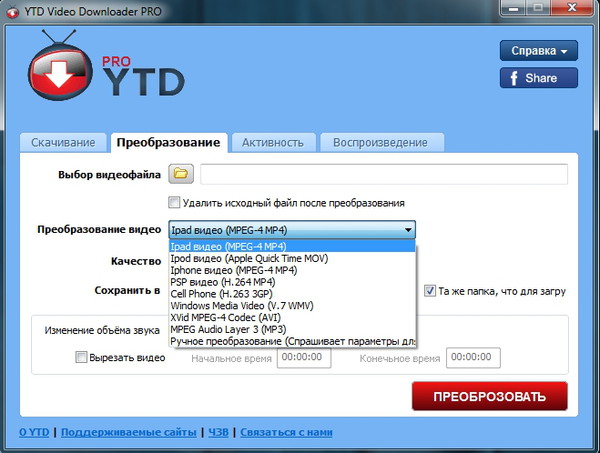The image size is (600, 453).
Task: Toggle the 'Вырезать видео' checkbox
Action: [x=81, y=358]
